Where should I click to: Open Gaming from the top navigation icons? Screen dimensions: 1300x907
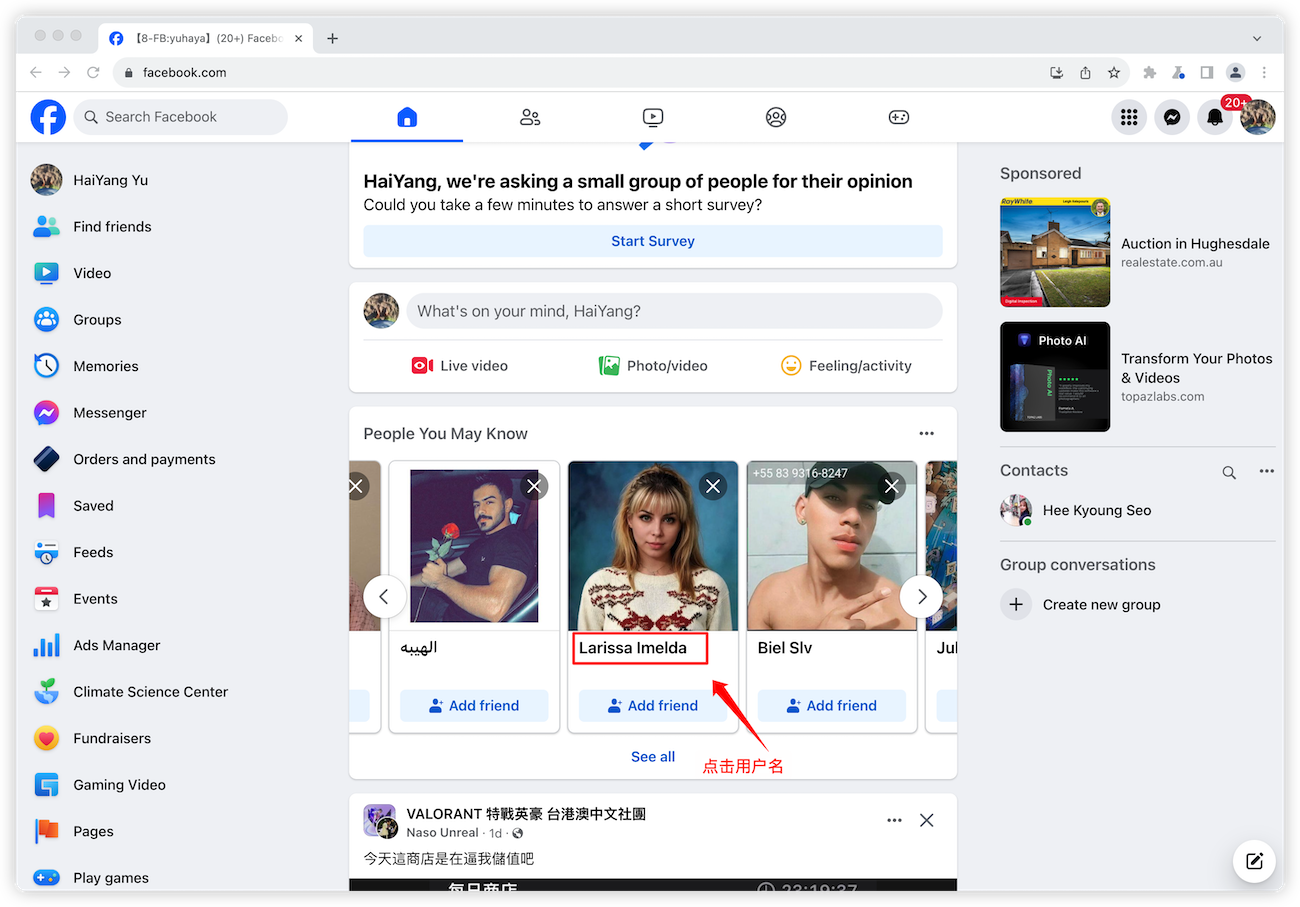[x=899, y=117]
